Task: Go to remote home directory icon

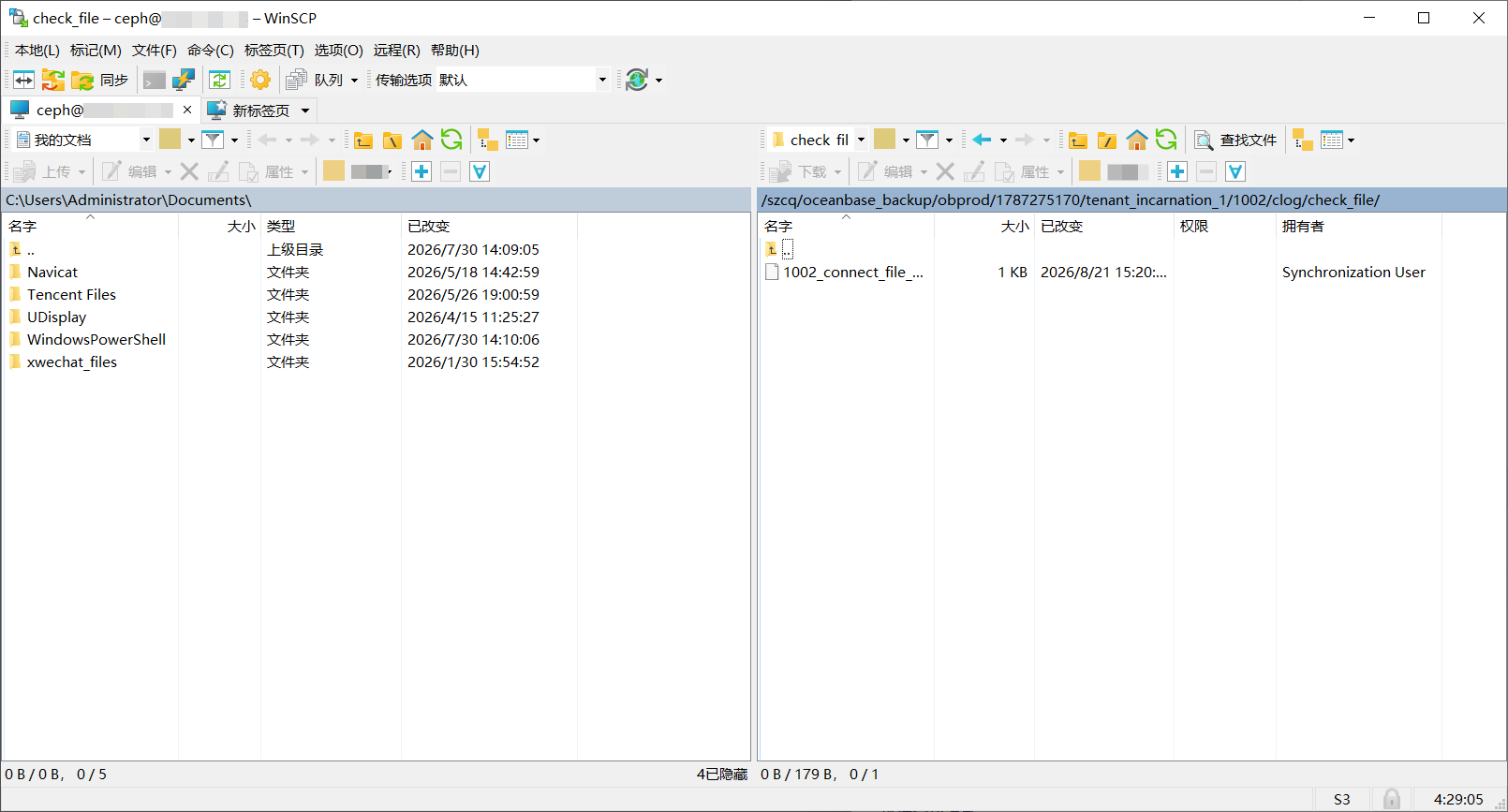Action: (1137, 140)
